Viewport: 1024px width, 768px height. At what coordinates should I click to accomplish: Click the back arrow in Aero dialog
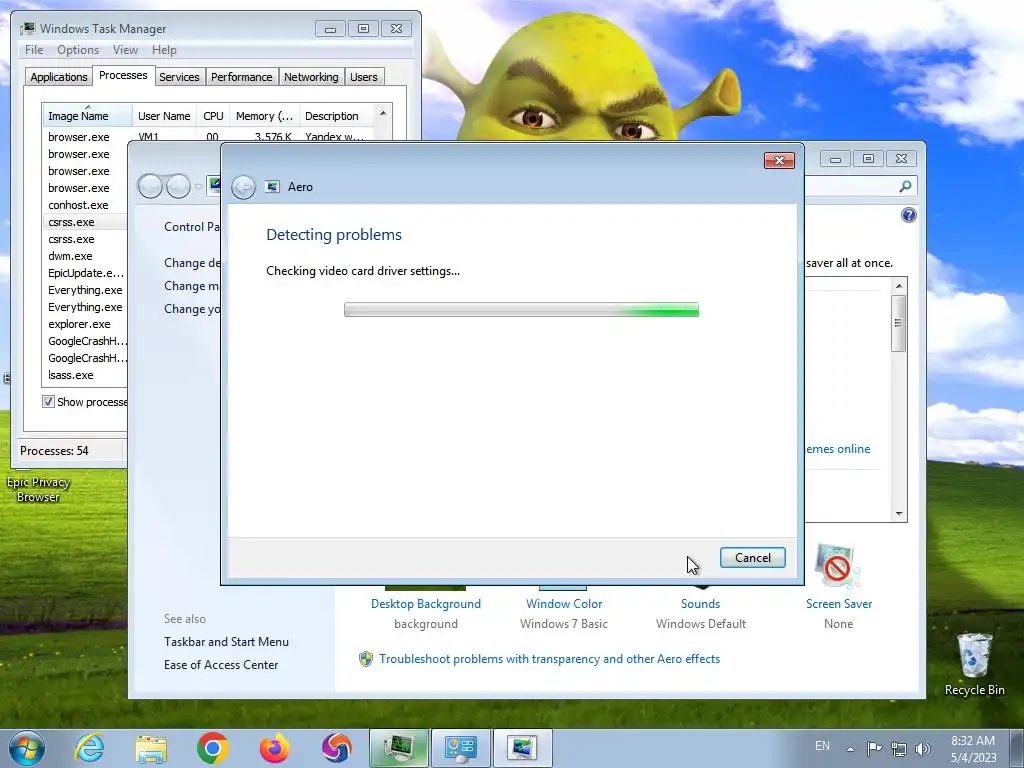click(244, 187)
